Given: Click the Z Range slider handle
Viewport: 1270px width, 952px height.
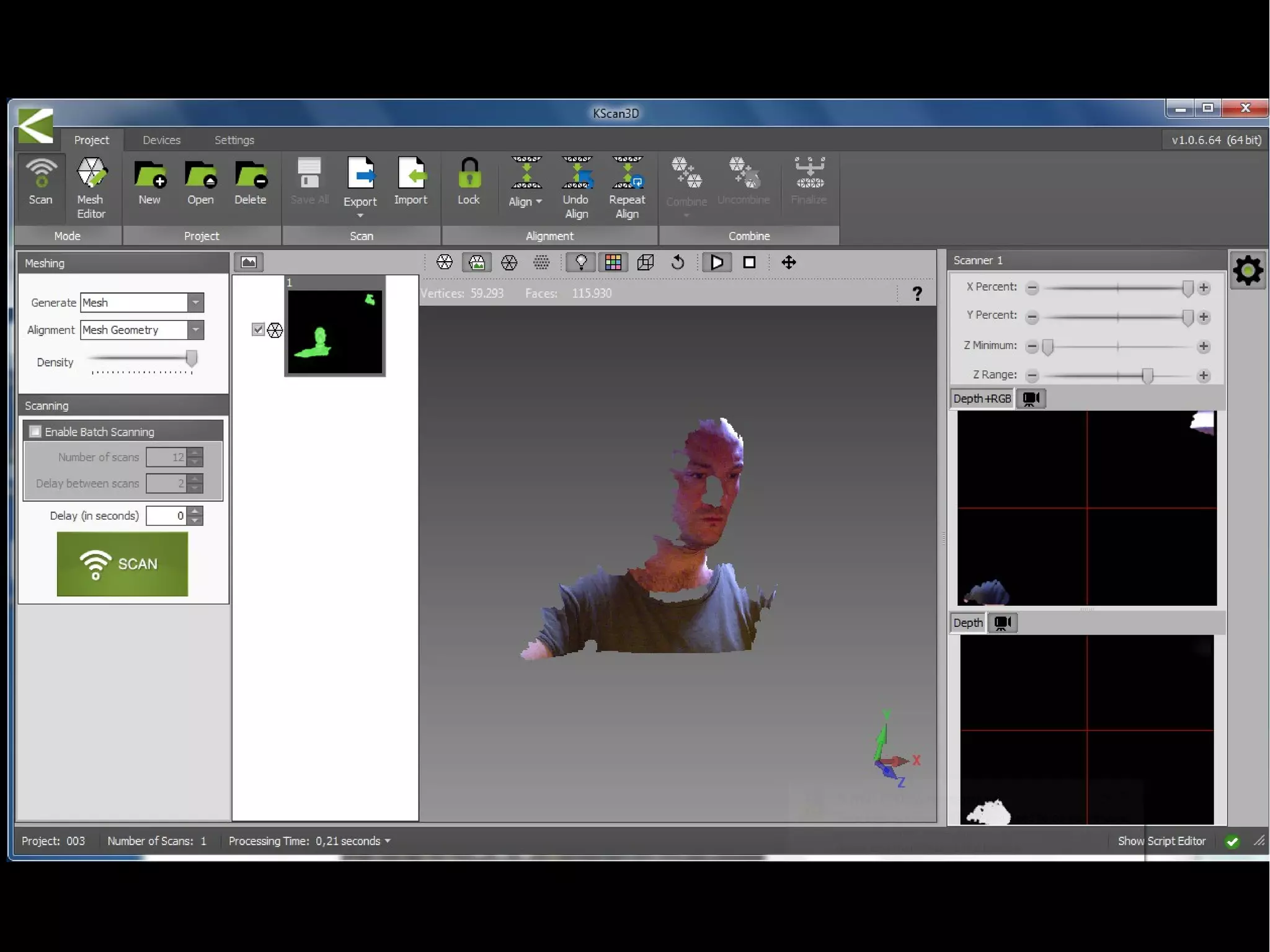Looking at the screenshot, I should pos(1147,375).
